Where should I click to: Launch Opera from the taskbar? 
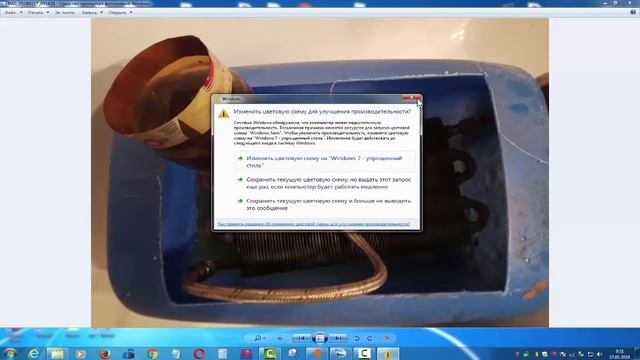[x=199, y=353]
